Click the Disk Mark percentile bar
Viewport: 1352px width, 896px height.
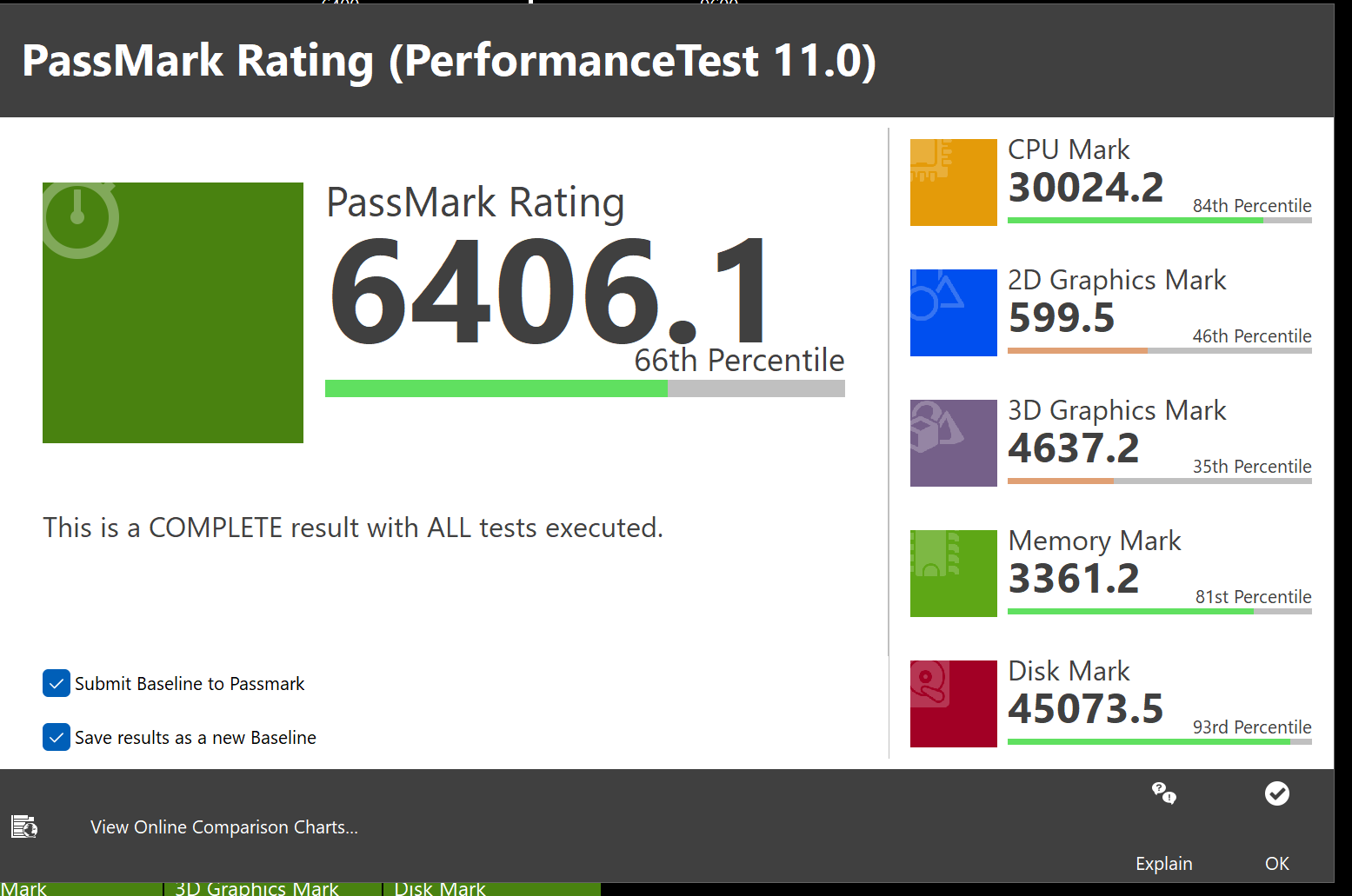click(1160, 742)
